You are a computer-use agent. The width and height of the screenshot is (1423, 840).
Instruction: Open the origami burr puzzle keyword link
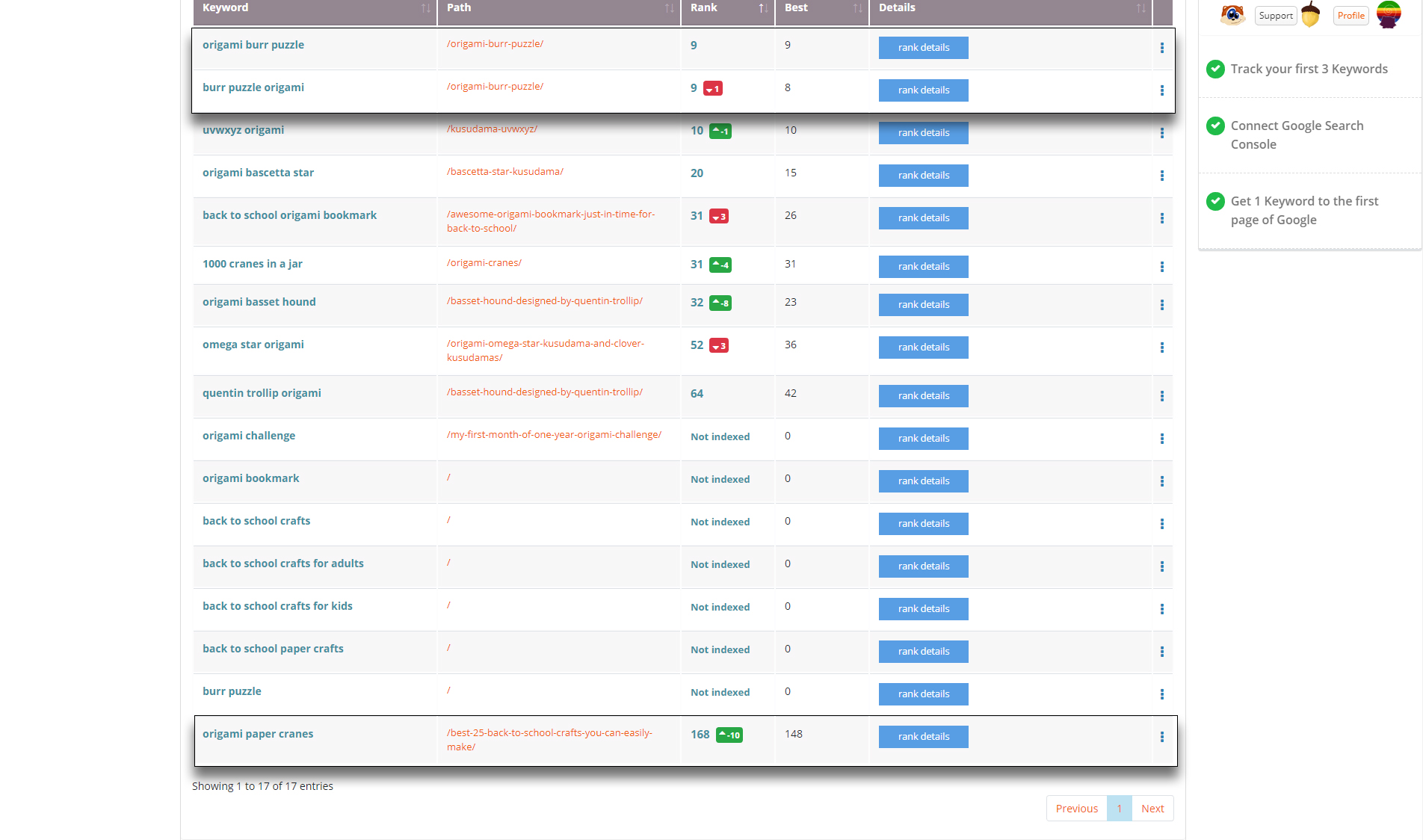(253, 45)
